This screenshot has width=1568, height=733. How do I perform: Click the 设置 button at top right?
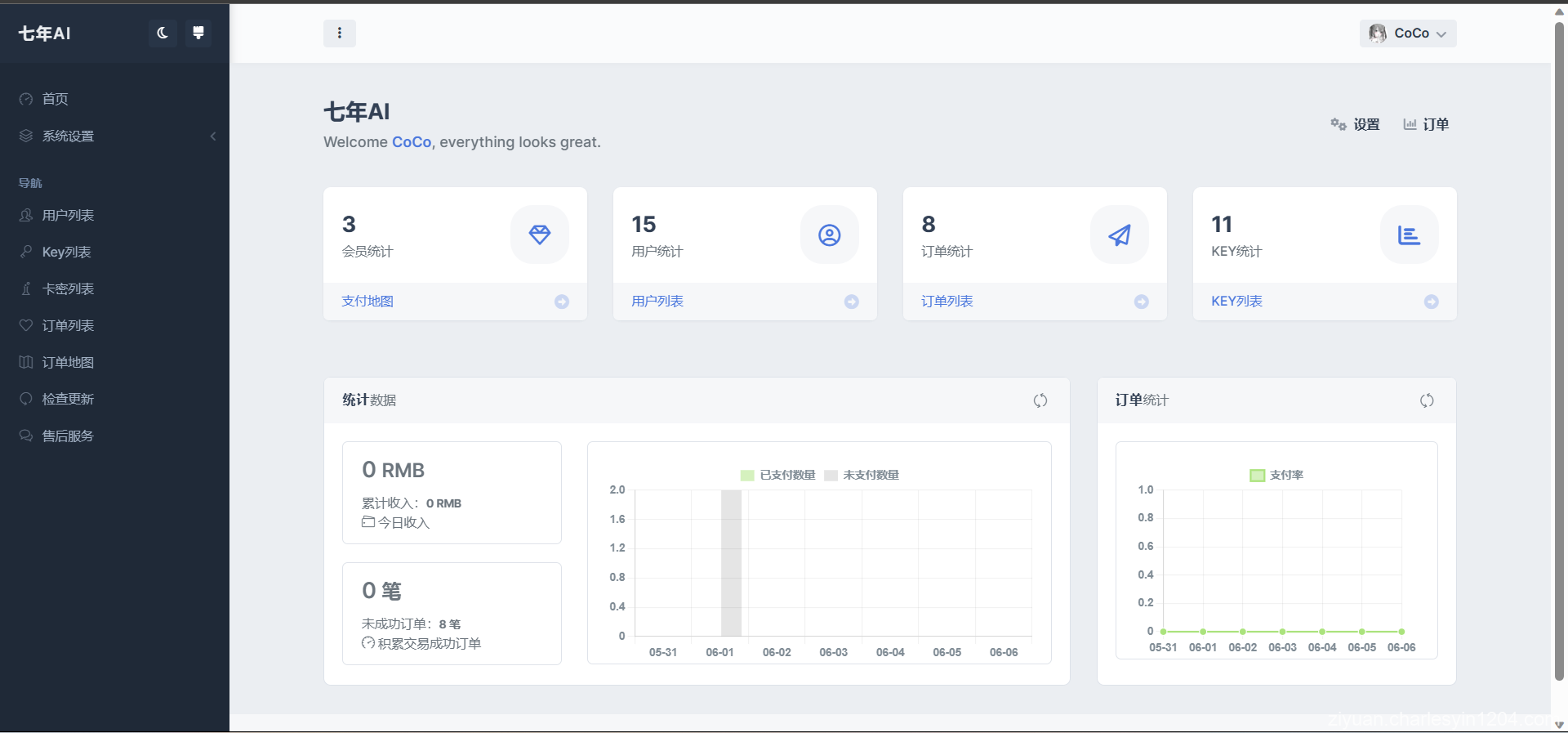point(1356,124)
